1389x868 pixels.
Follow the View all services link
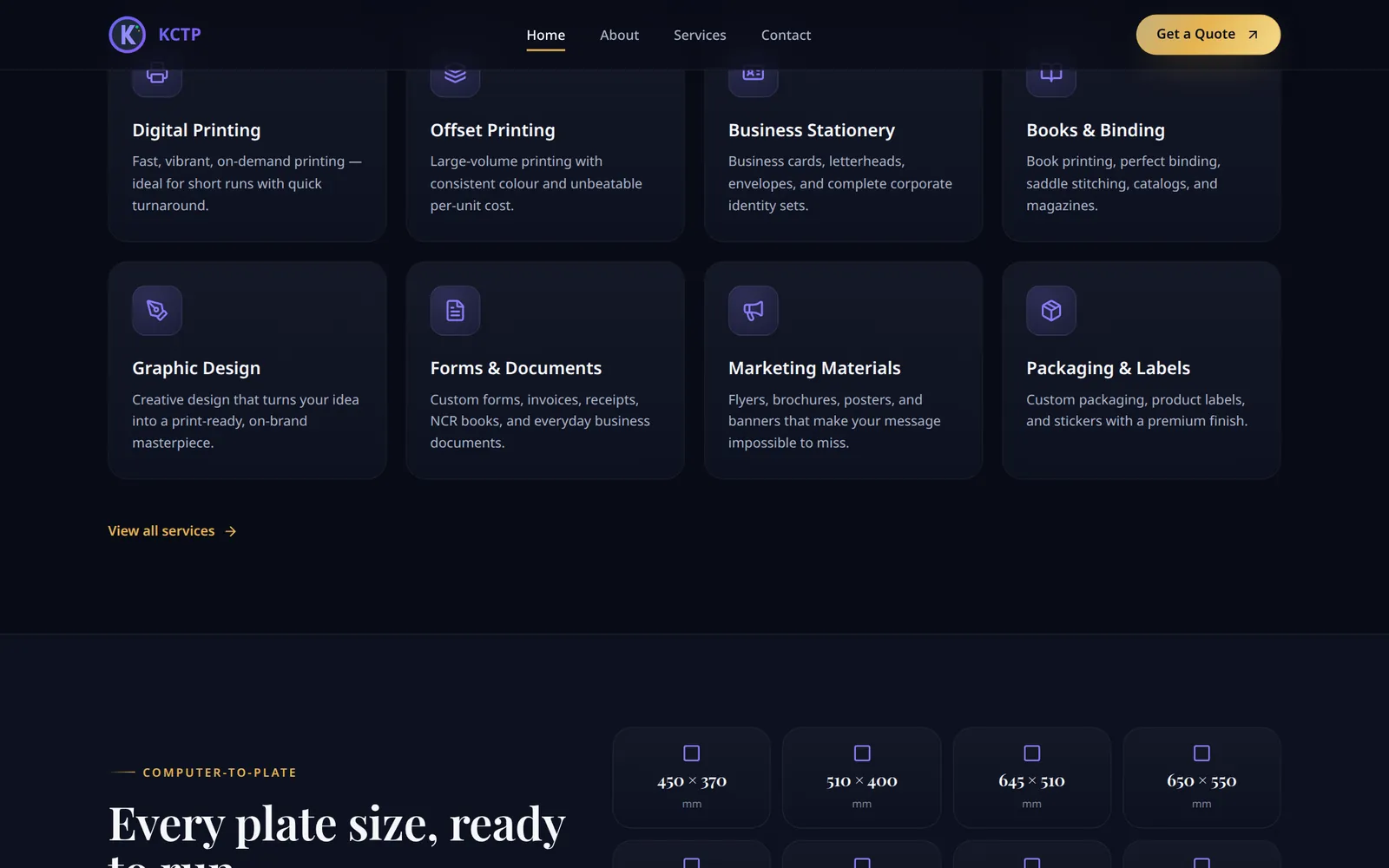pos(172,531)
